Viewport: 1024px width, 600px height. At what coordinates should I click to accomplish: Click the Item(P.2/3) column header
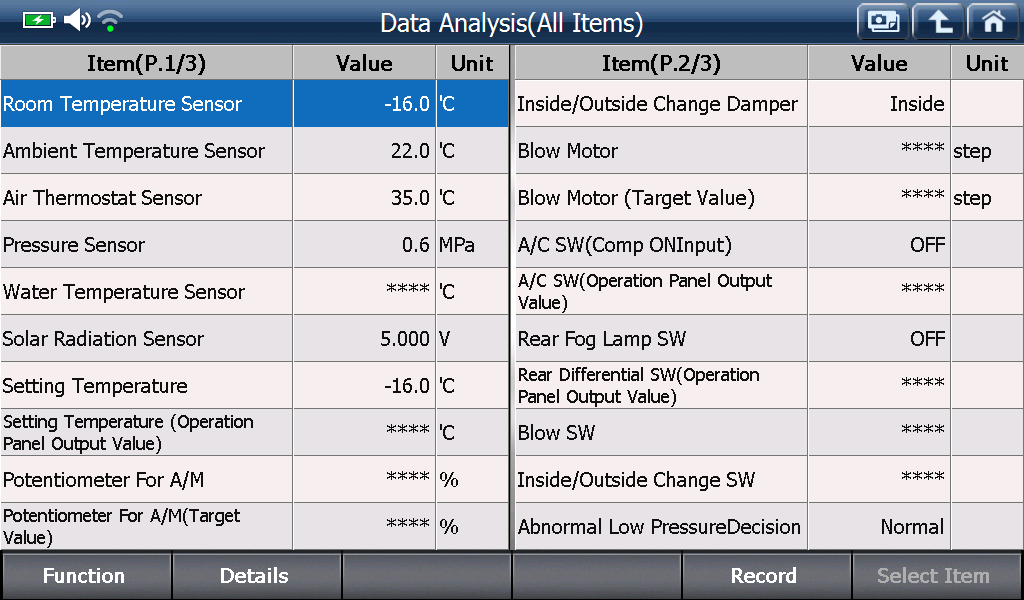pos(661,63)
